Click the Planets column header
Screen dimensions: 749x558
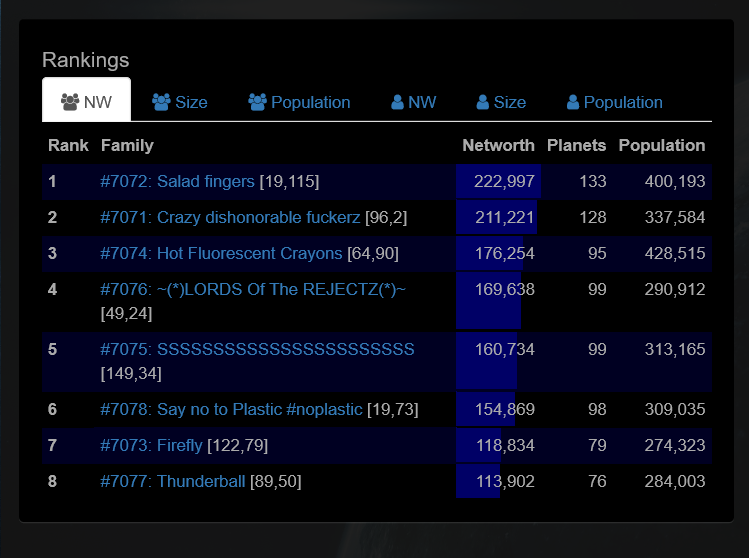[x=576, y=145]
